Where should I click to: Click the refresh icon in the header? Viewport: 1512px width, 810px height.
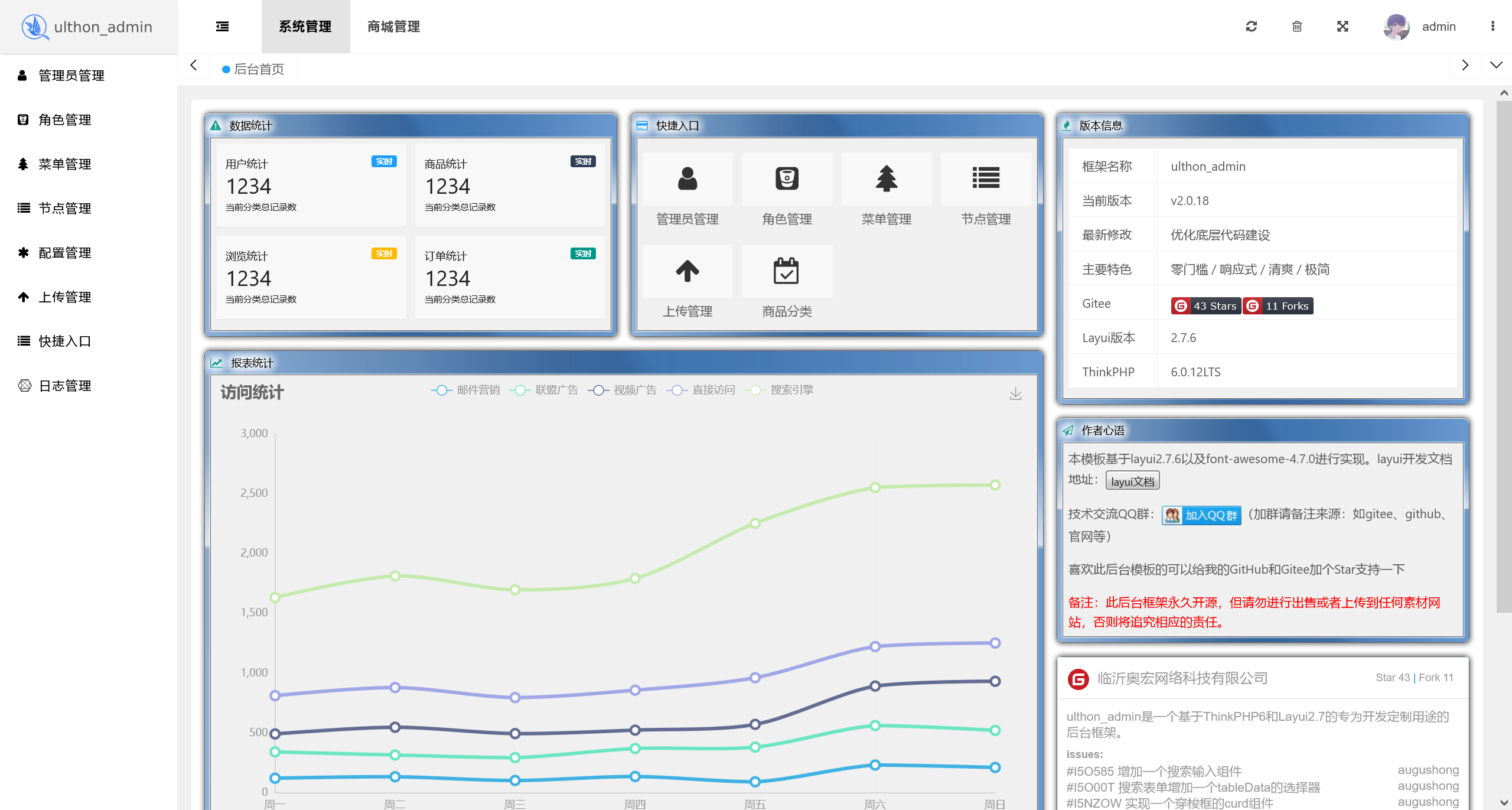point(1251,27)
